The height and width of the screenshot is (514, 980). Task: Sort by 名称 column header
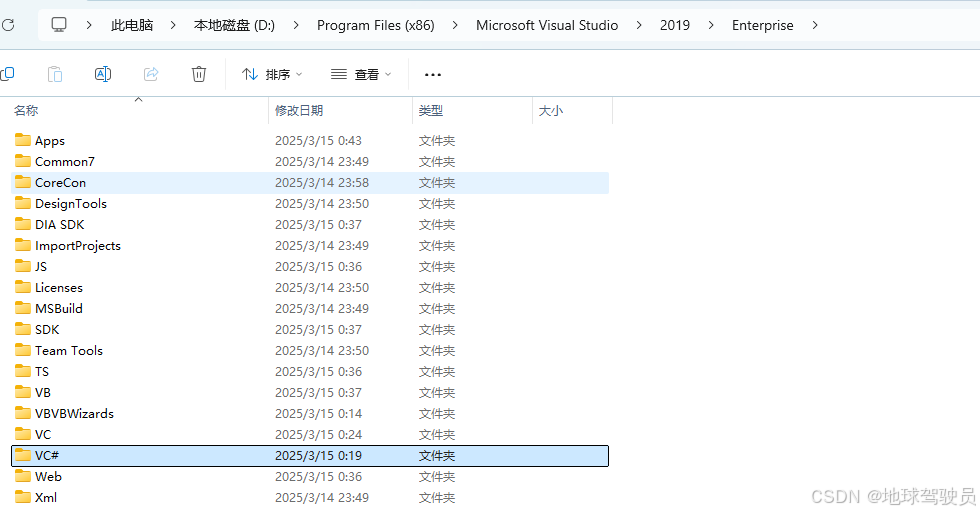point(26,111)
